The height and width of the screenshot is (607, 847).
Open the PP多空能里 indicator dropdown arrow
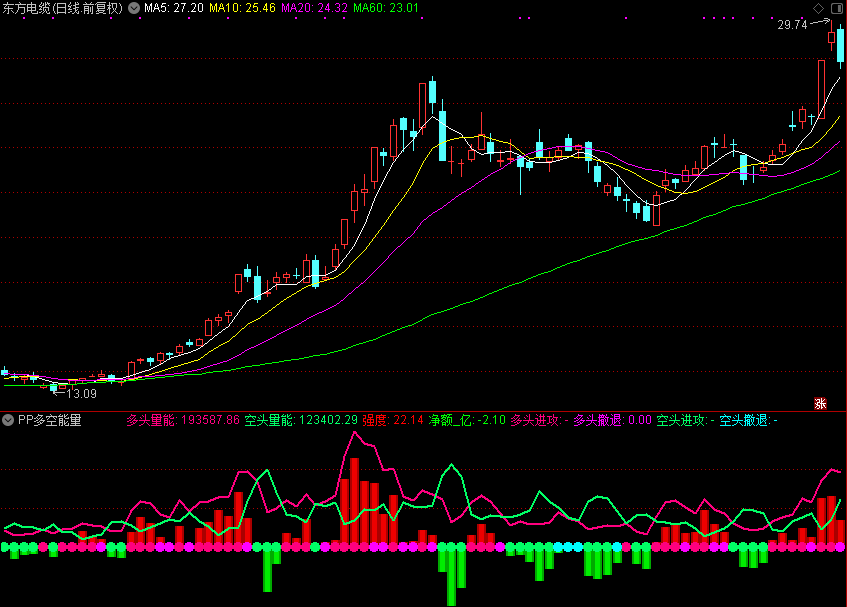click(8, 420)
